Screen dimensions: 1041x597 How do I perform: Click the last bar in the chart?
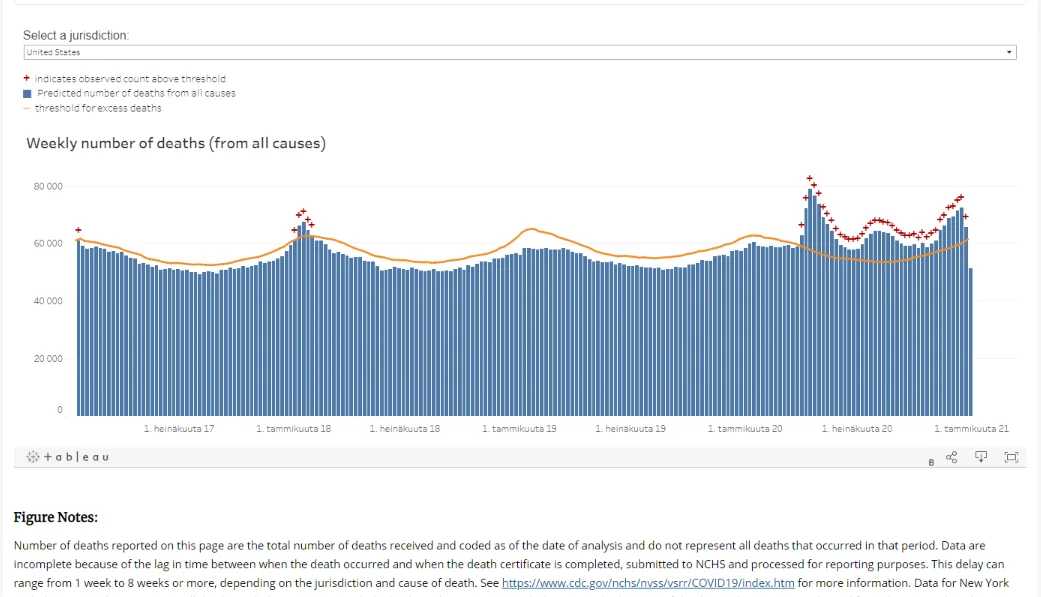pos(970,342)
